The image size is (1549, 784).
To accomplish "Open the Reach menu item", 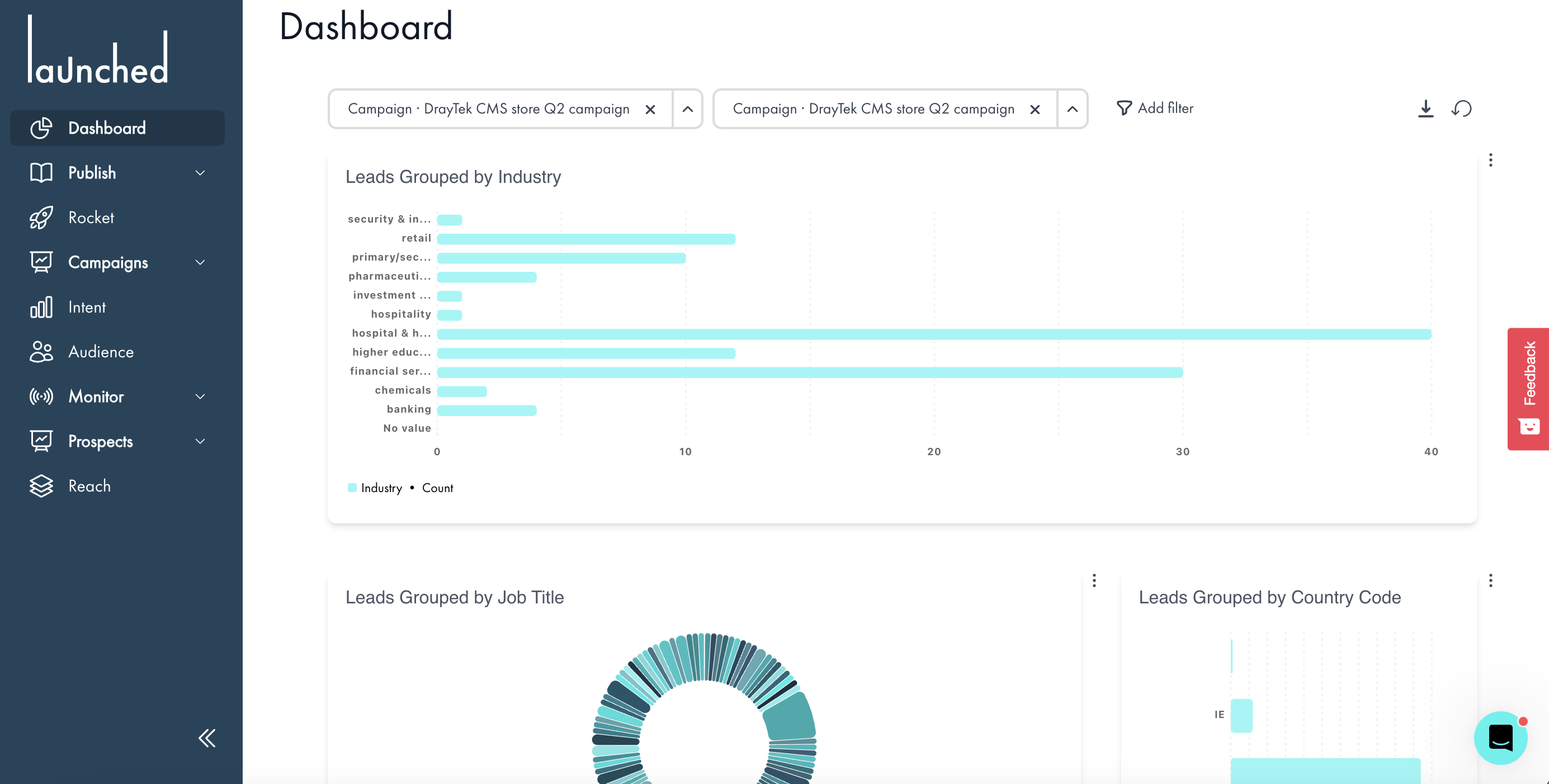I will pos(117,486).
